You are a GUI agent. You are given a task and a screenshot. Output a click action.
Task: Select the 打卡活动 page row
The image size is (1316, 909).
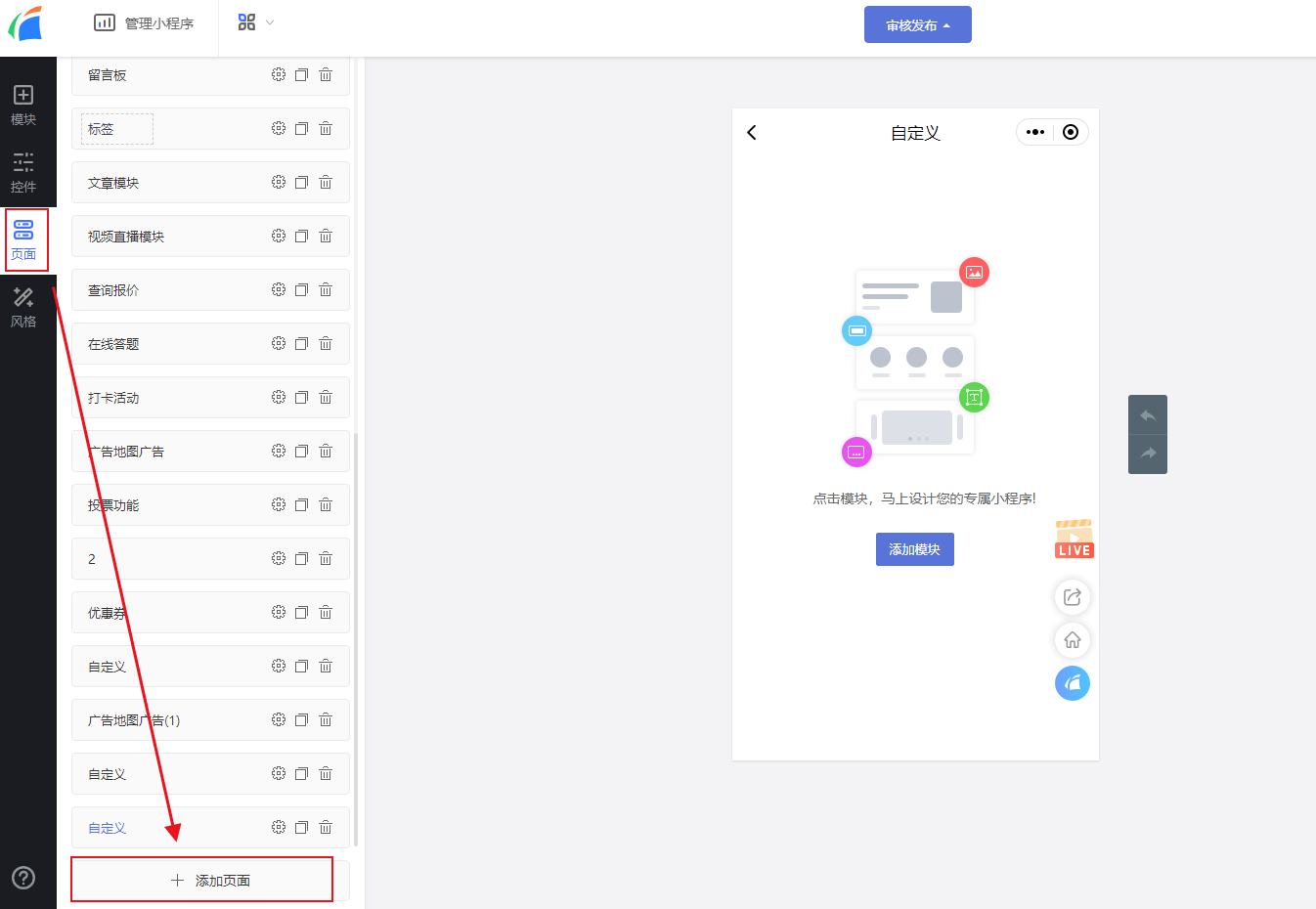coord(210,397)
